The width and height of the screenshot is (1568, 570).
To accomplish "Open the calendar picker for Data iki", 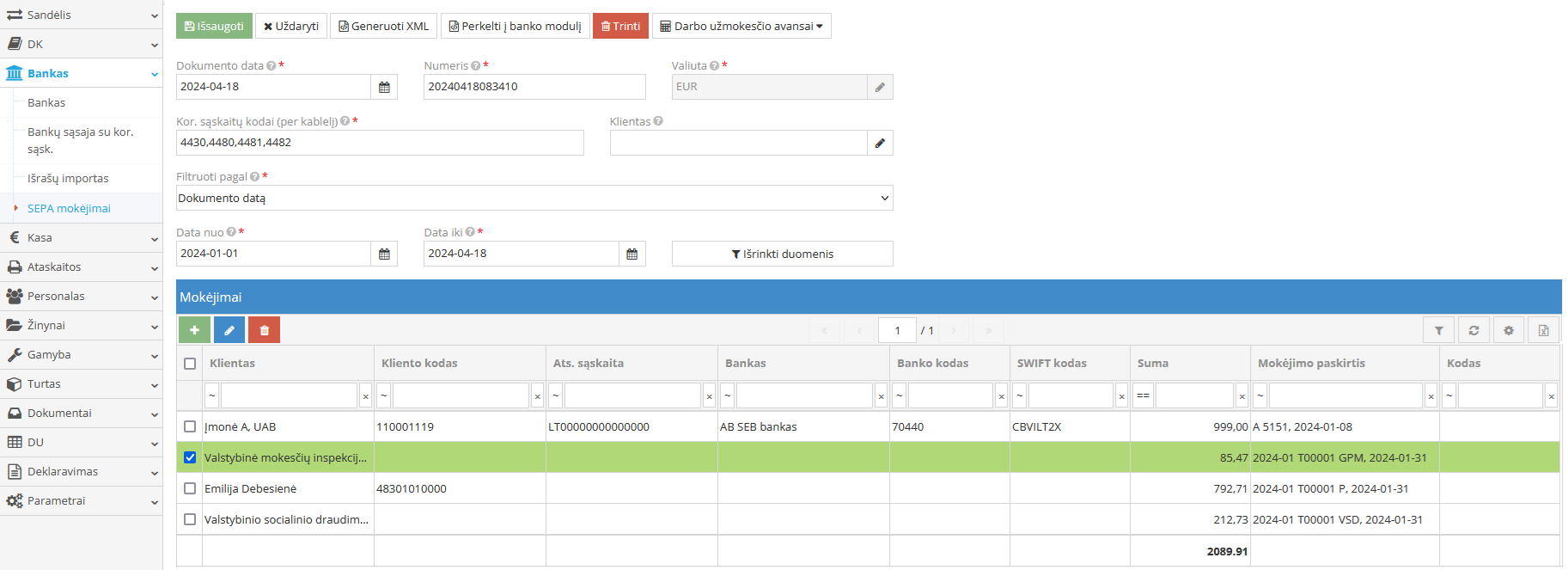I will [632, 254].
